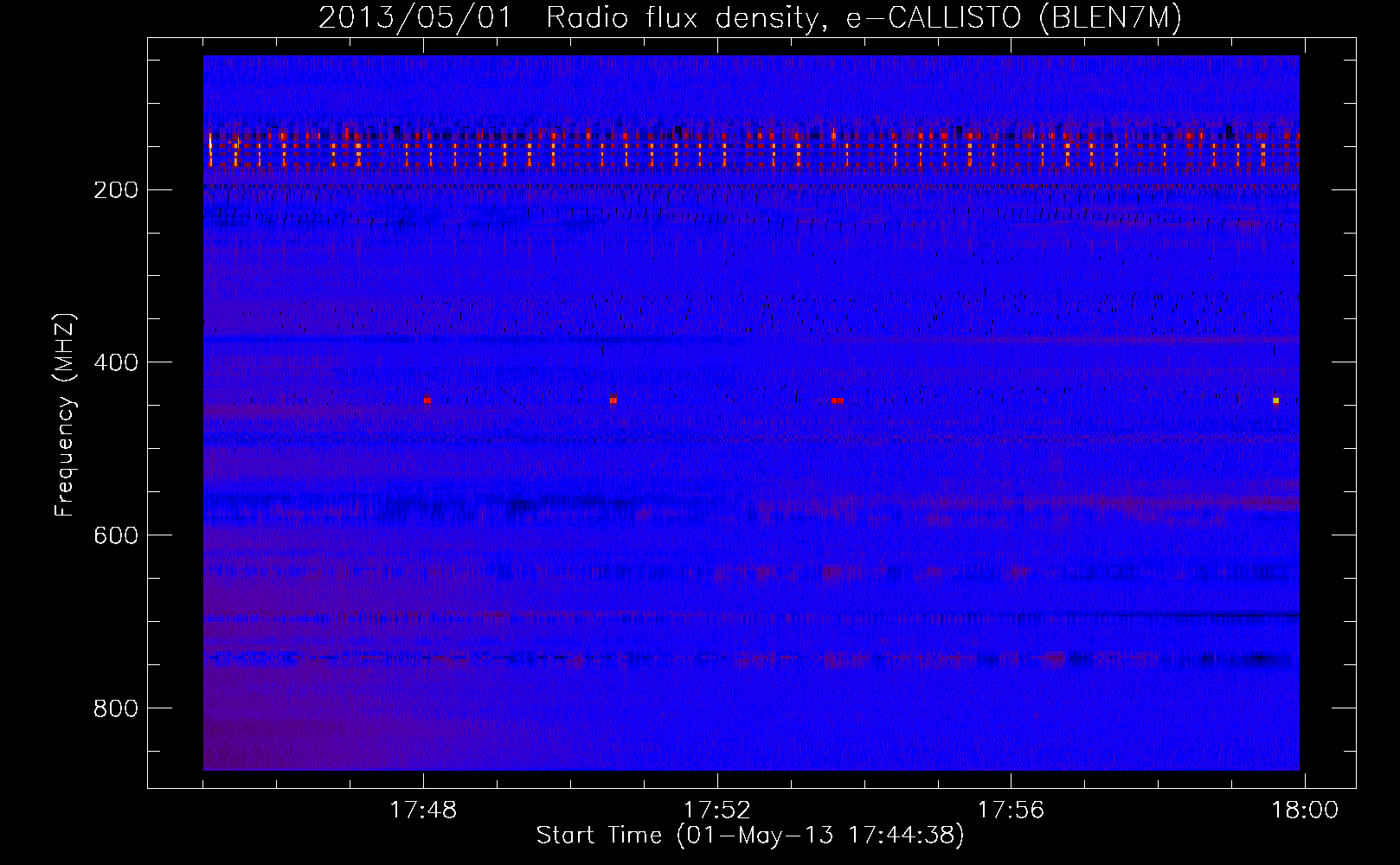The height and width of the screenshot is (865, 1400).
Task: Click the 'Start Time (01-May-13 17:44:38)' label
Action: point(750,836)
